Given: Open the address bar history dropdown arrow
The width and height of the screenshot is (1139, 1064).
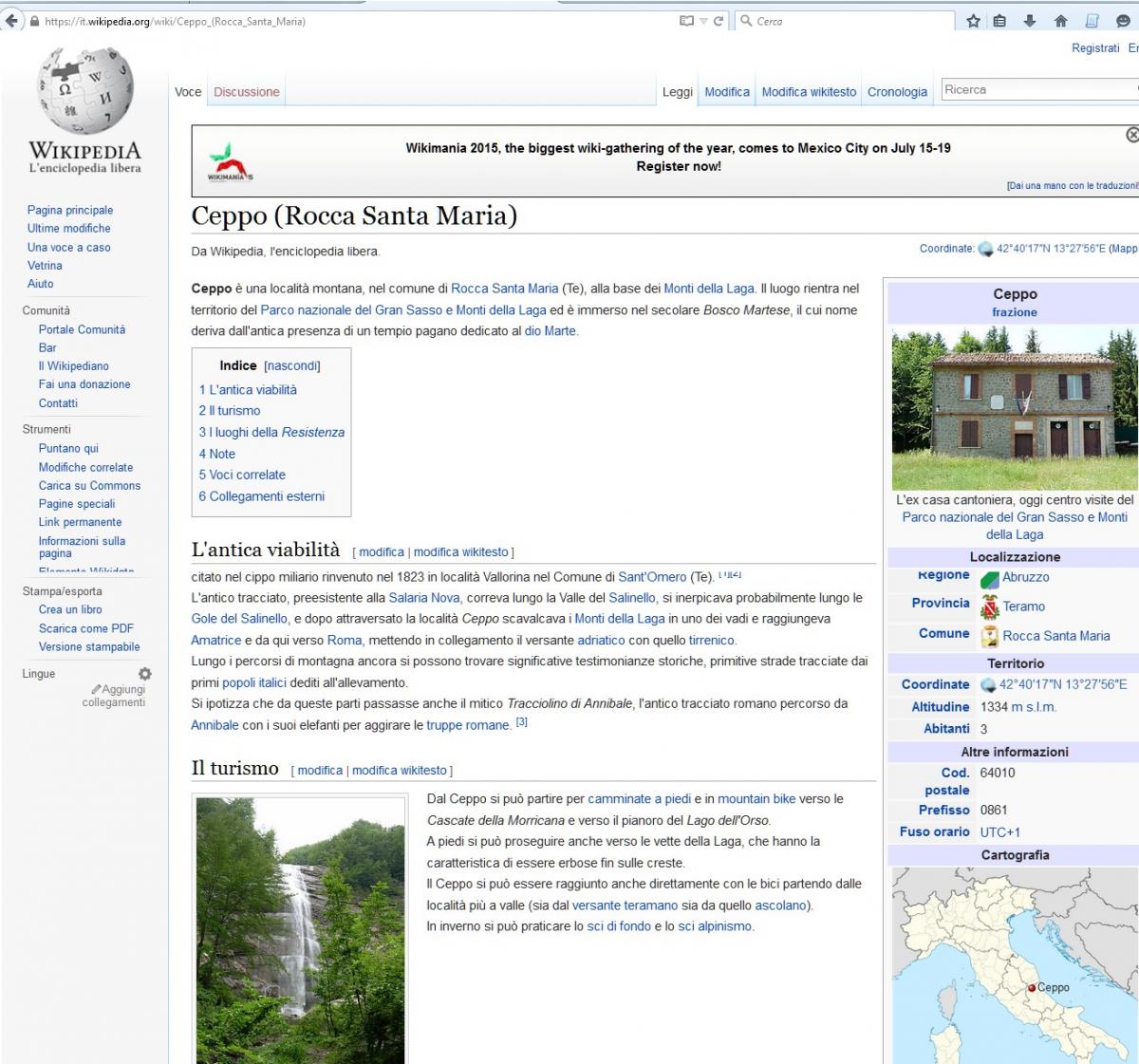Looking at the screenshot, I should (x=703, y=21).
